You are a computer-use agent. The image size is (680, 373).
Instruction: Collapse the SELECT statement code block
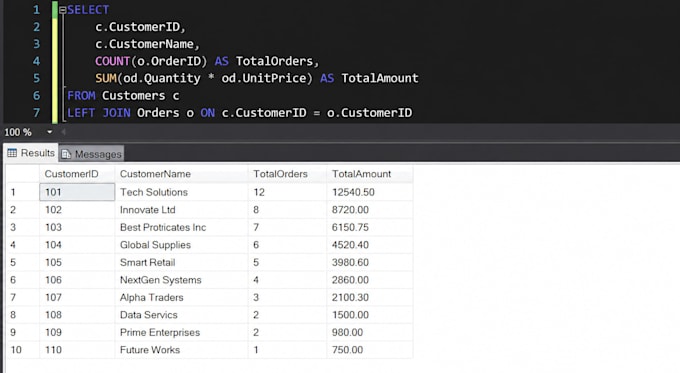tap(62, 10)
